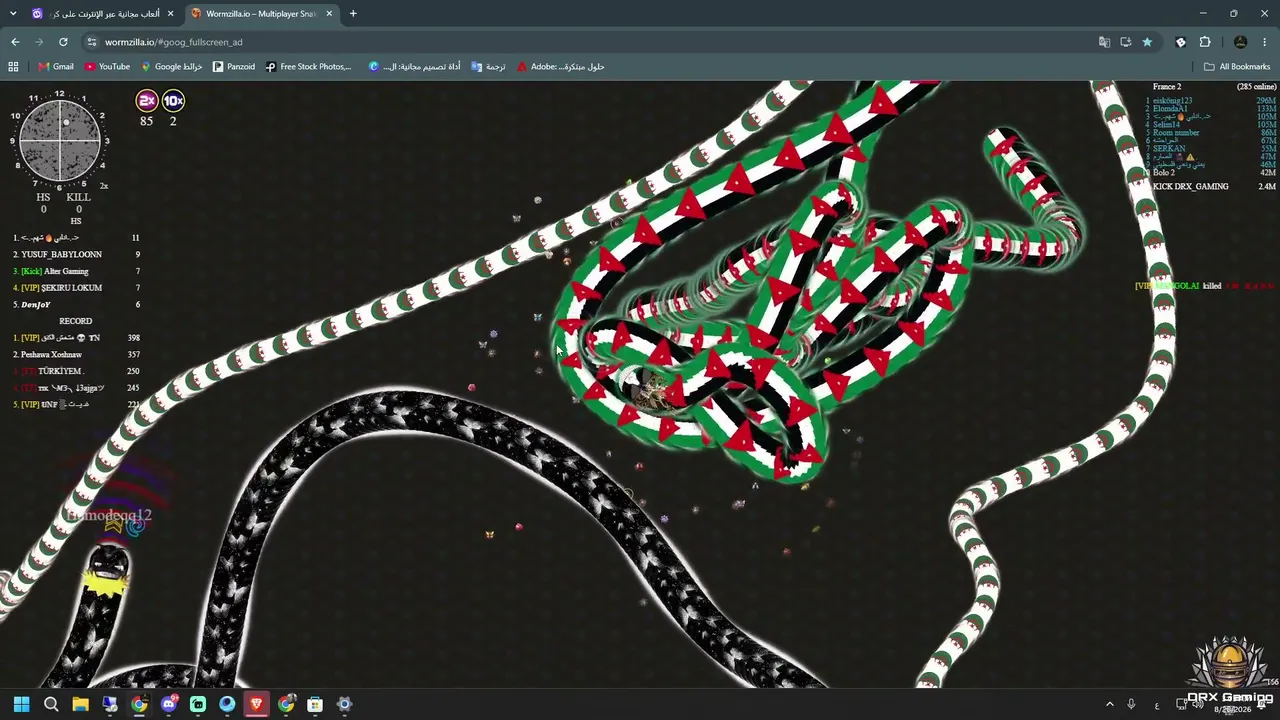The height and width of the screenshot is (720, 1280).
Task: Click leaderboard player eiskönig123
Action: click(1172, 101)
